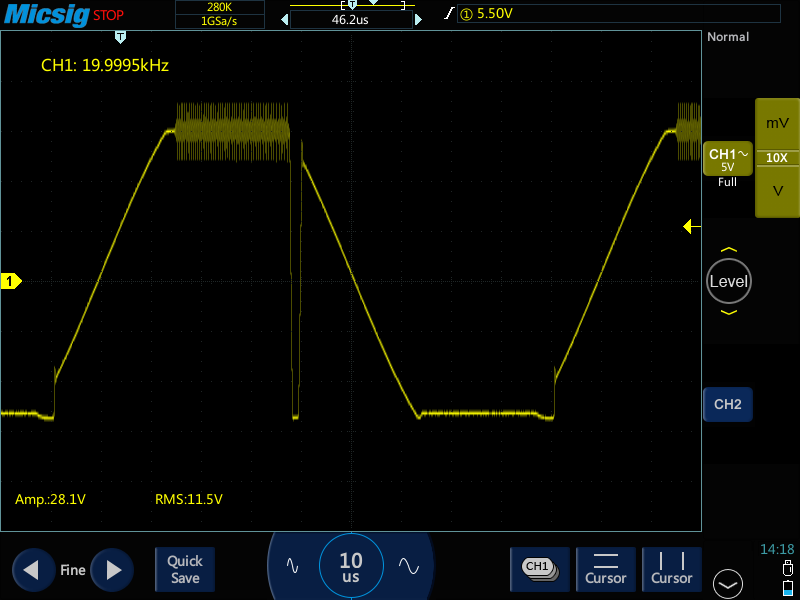The image size is (800, 600).
Task: Shift horizontal position left with arrow
Action: click(x=285, y=20)
